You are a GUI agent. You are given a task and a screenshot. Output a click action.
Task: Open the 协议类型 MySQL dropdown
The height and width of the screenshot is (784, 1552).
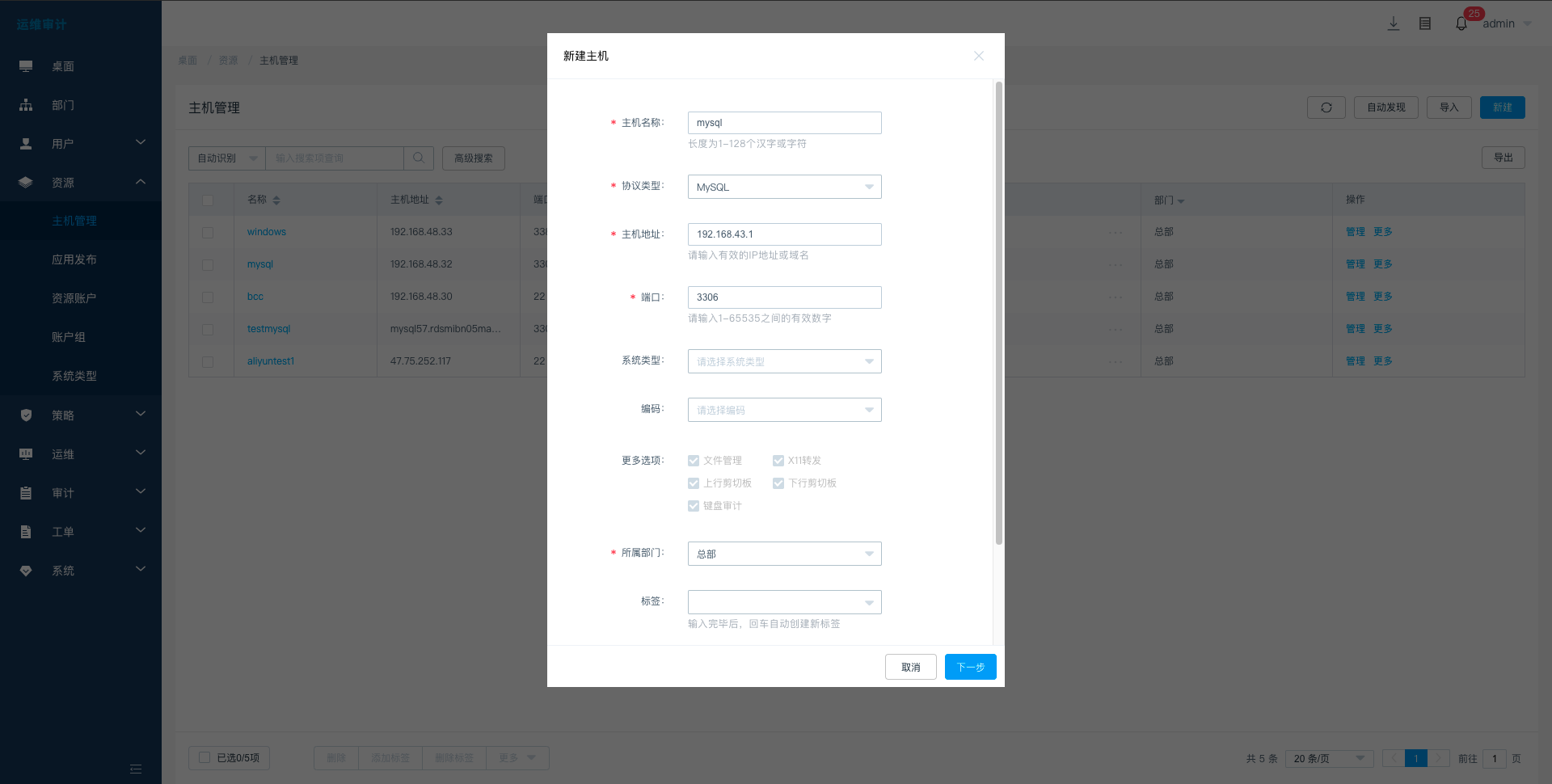[x=784, y=187]
